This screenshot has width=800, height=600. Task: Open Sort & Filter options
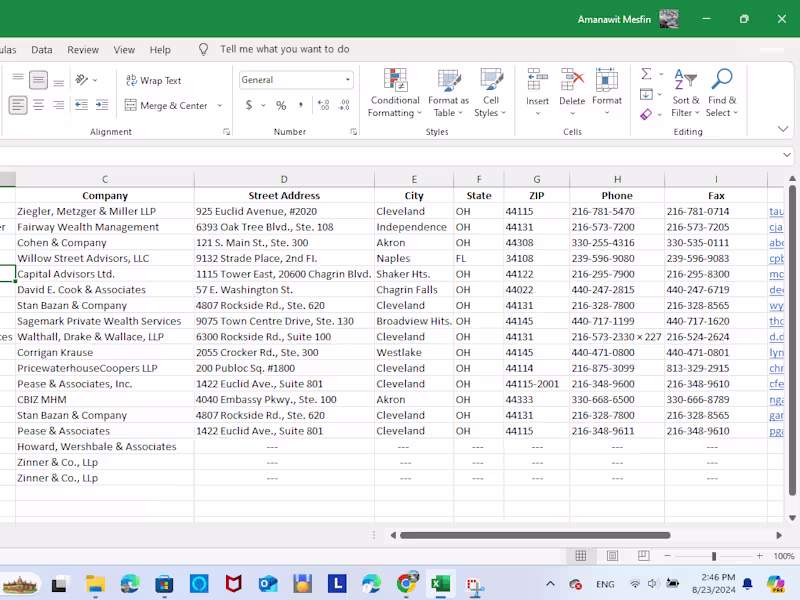(x=686, y=93)
